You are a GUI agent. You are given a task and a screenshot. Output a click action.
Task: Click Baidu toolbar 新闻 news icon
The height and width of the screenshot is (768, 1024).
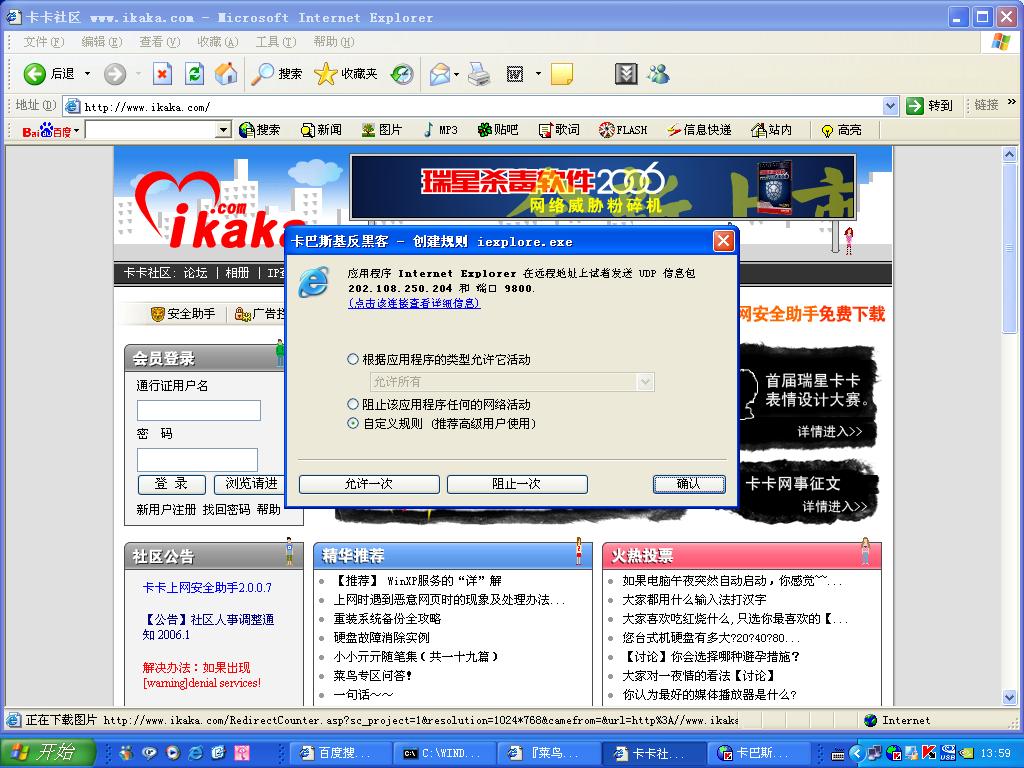pos(308,130)
